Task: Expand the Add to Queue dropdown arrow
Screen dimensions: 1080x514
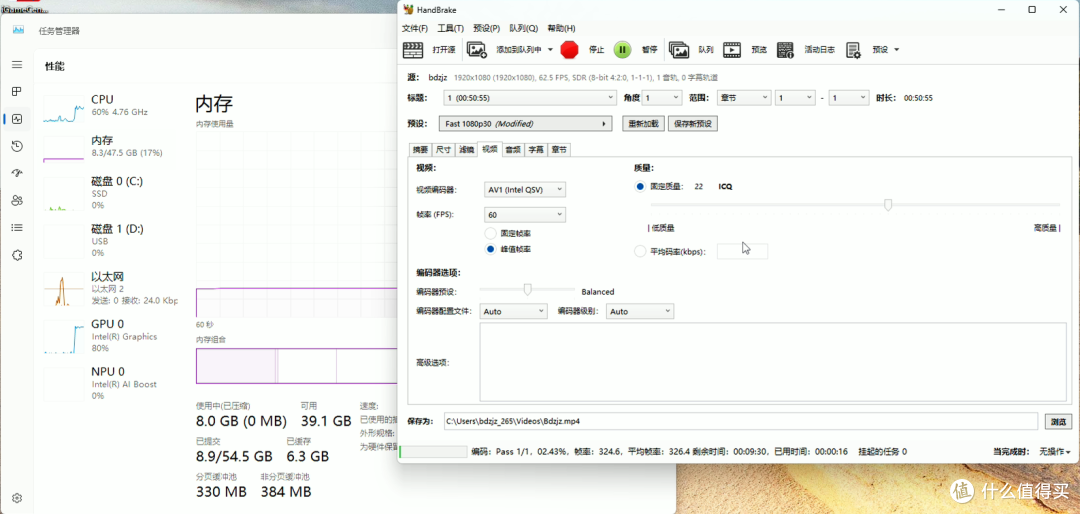Action: click(550, 50)
